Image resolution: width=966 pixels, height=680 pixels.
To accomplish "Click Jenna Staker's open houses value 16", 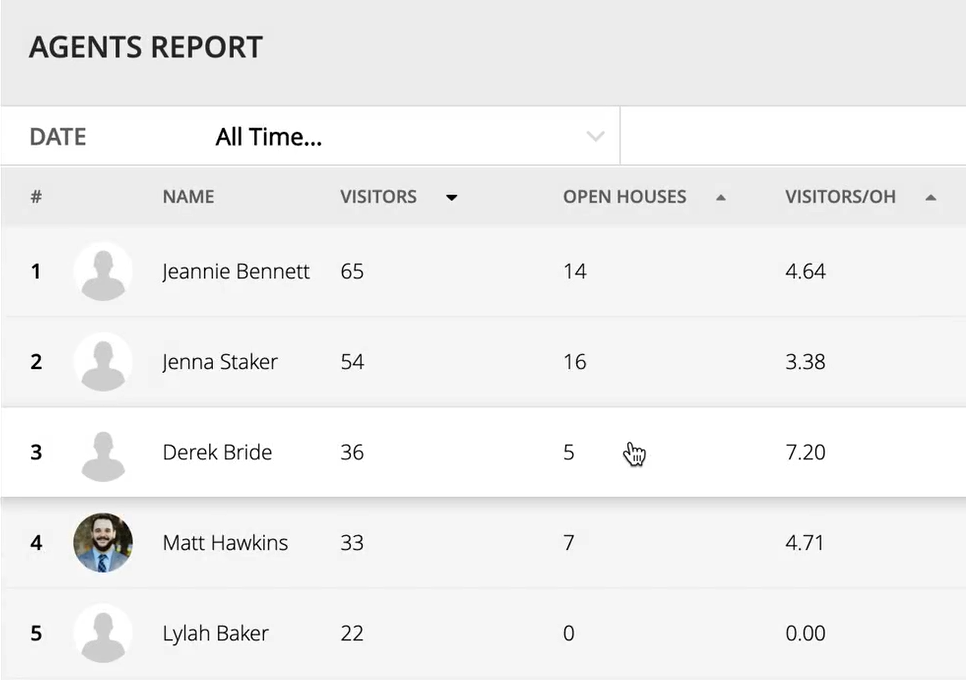I will (x=574, y=362).
